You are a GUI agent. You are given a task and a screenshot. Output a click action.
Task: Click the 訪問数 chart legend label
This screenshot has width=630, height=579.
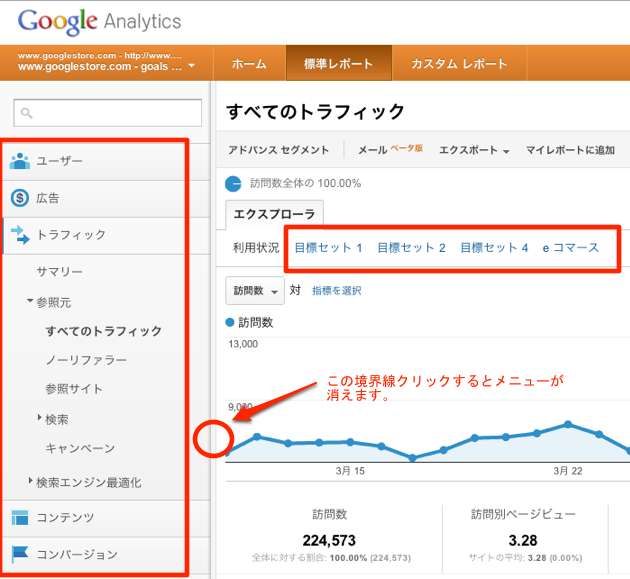click(x=256, y=322)
